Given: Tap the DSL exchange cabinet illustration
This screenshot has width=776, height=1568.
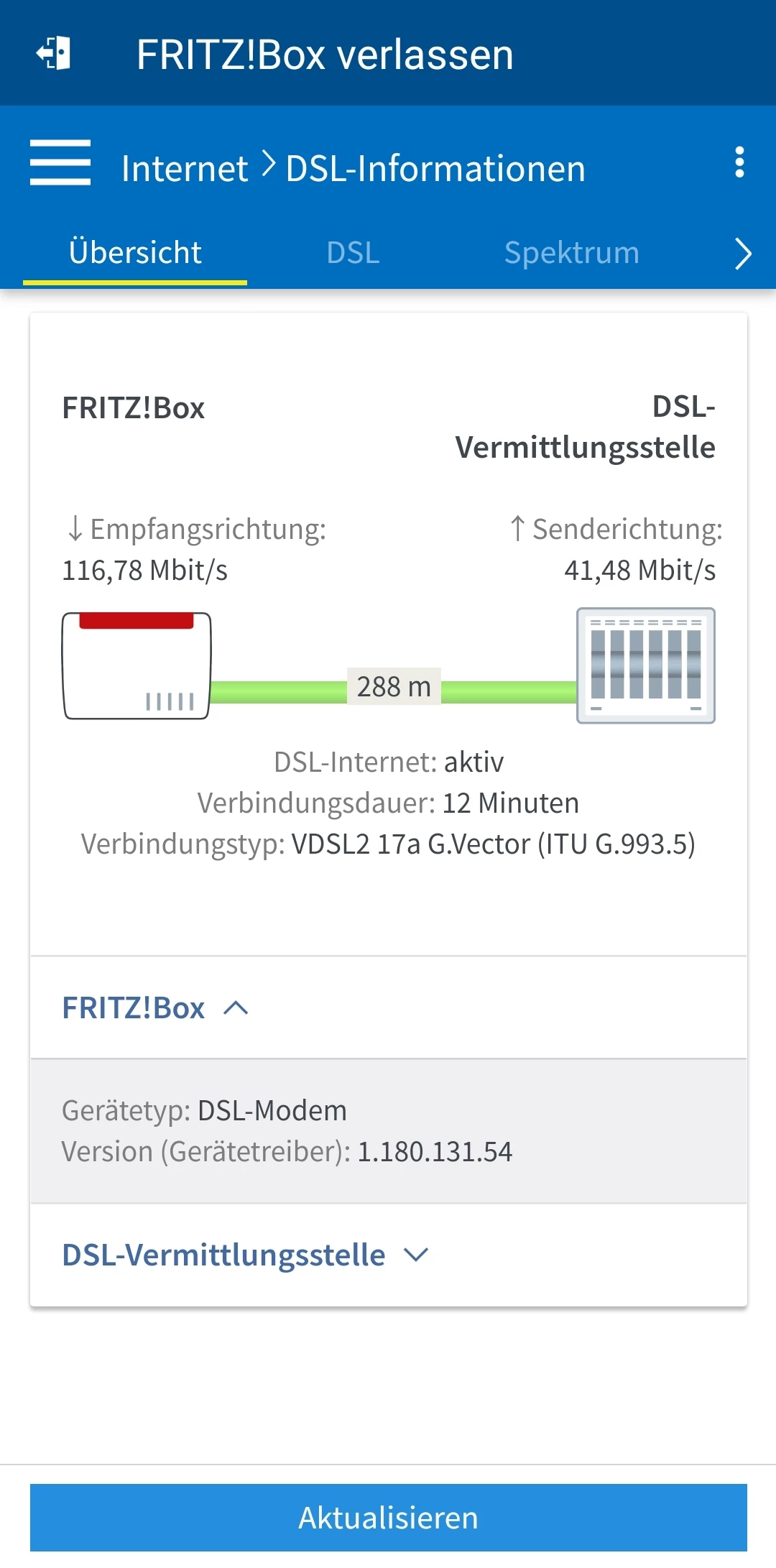Looking at the screenshot, I should pyautogui.click(x=646, y=665).
